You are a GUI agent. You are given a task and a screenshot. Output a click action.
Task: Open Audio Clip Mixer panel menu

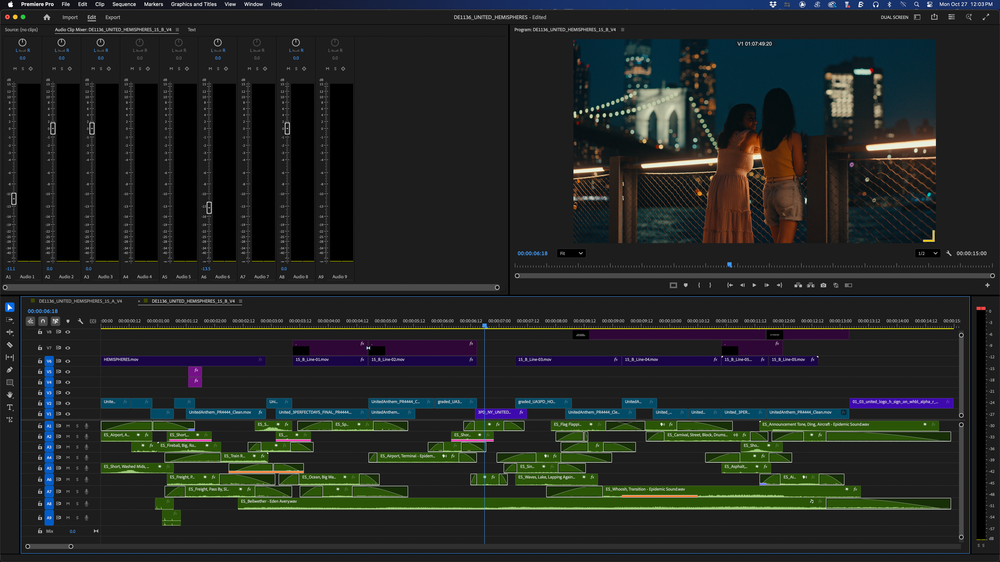pyautogui.click(x=177, y=30)
